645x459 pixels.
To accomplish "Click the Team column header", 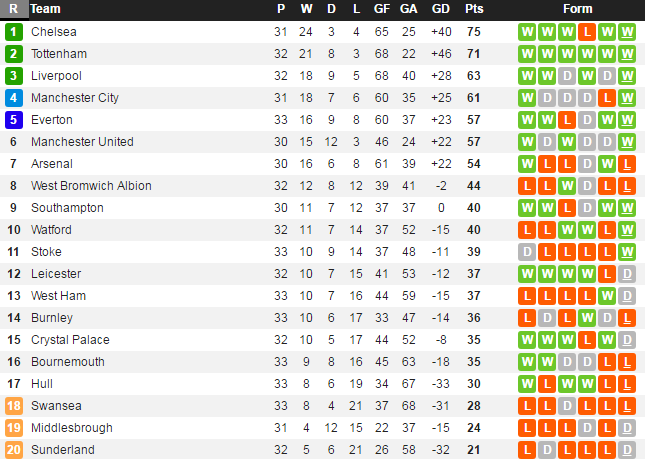I will (x=46, y=9).
